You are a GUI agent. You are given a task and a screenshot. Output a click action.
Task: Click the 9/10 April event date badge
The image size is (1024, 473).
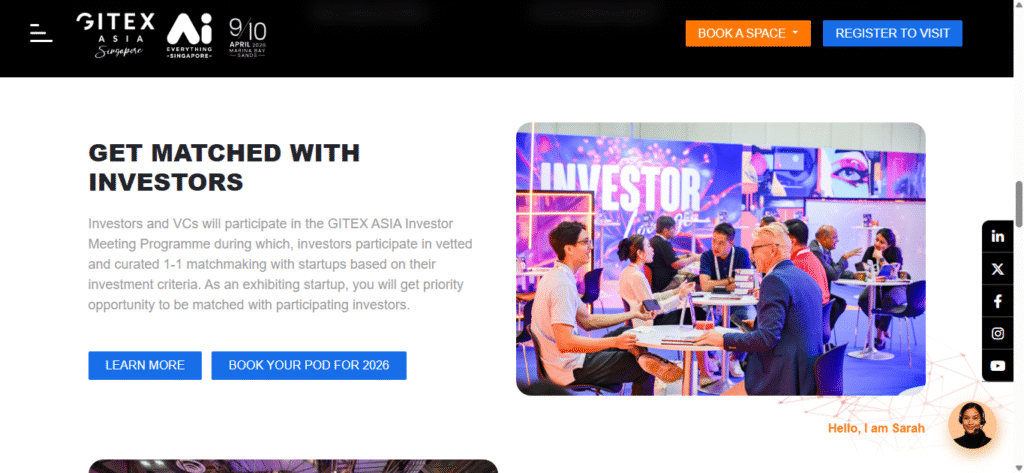[248, 37]
